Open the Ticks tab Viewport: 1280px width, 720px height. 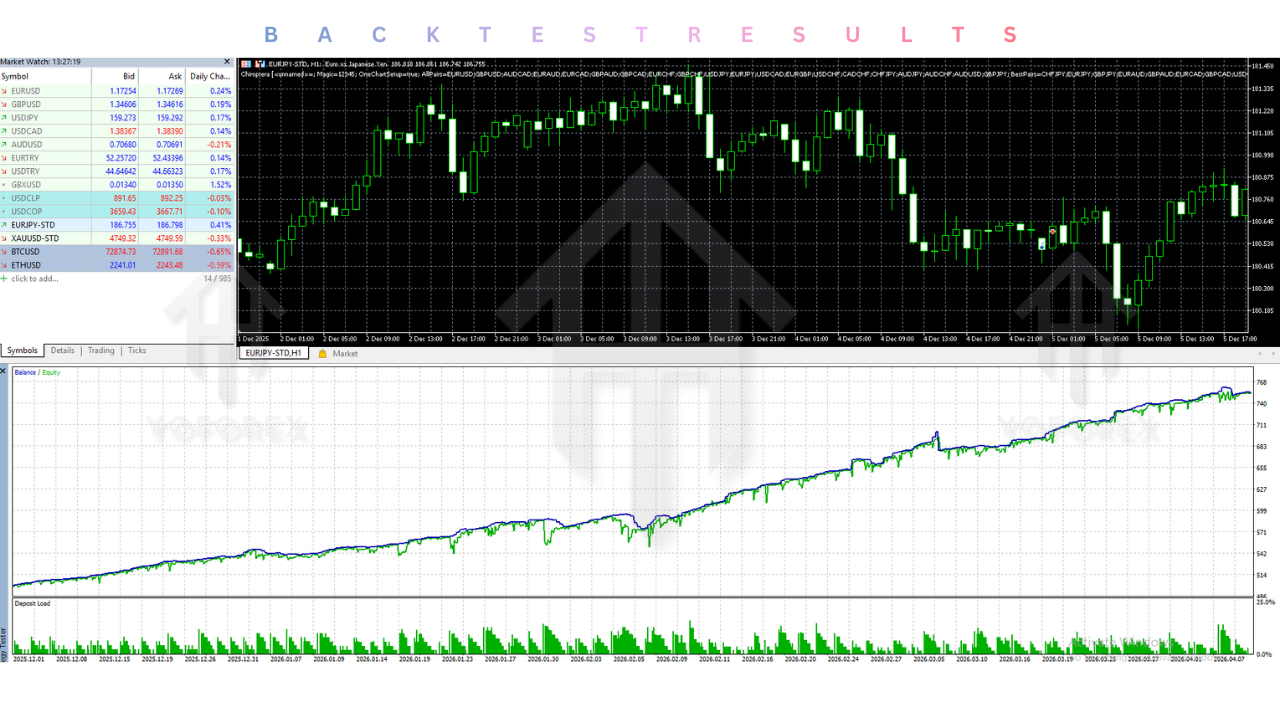tap(137, 351)
